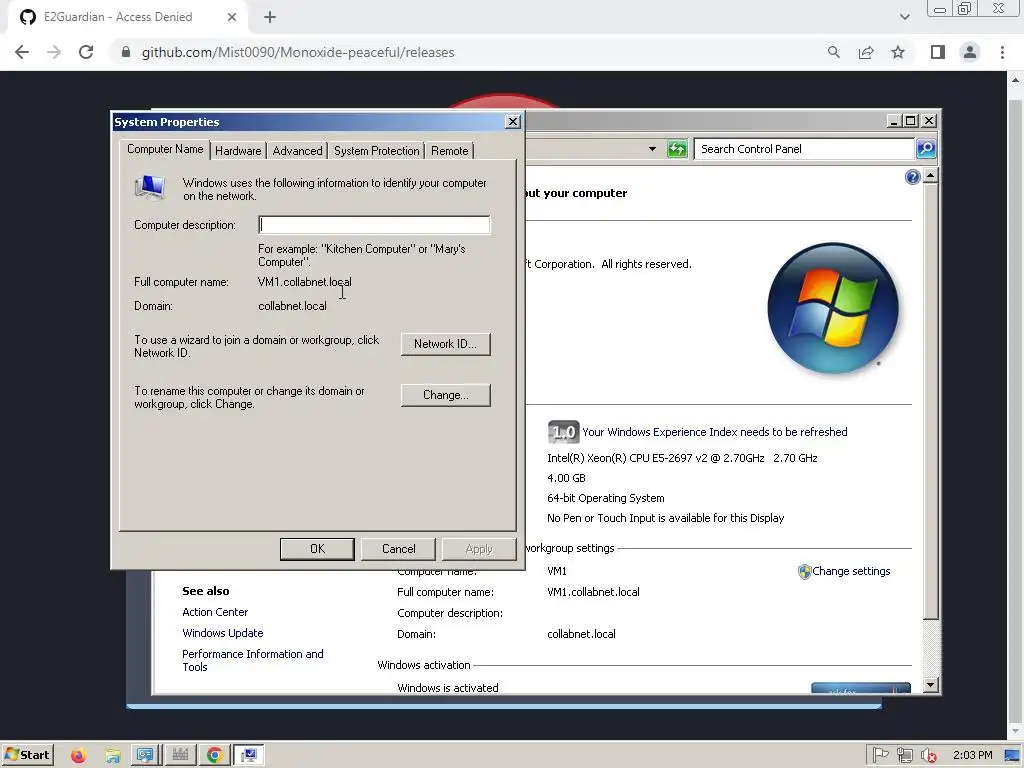
Task: Open zoom magnifier icon in address bar
Action: [x=833, y=52]
